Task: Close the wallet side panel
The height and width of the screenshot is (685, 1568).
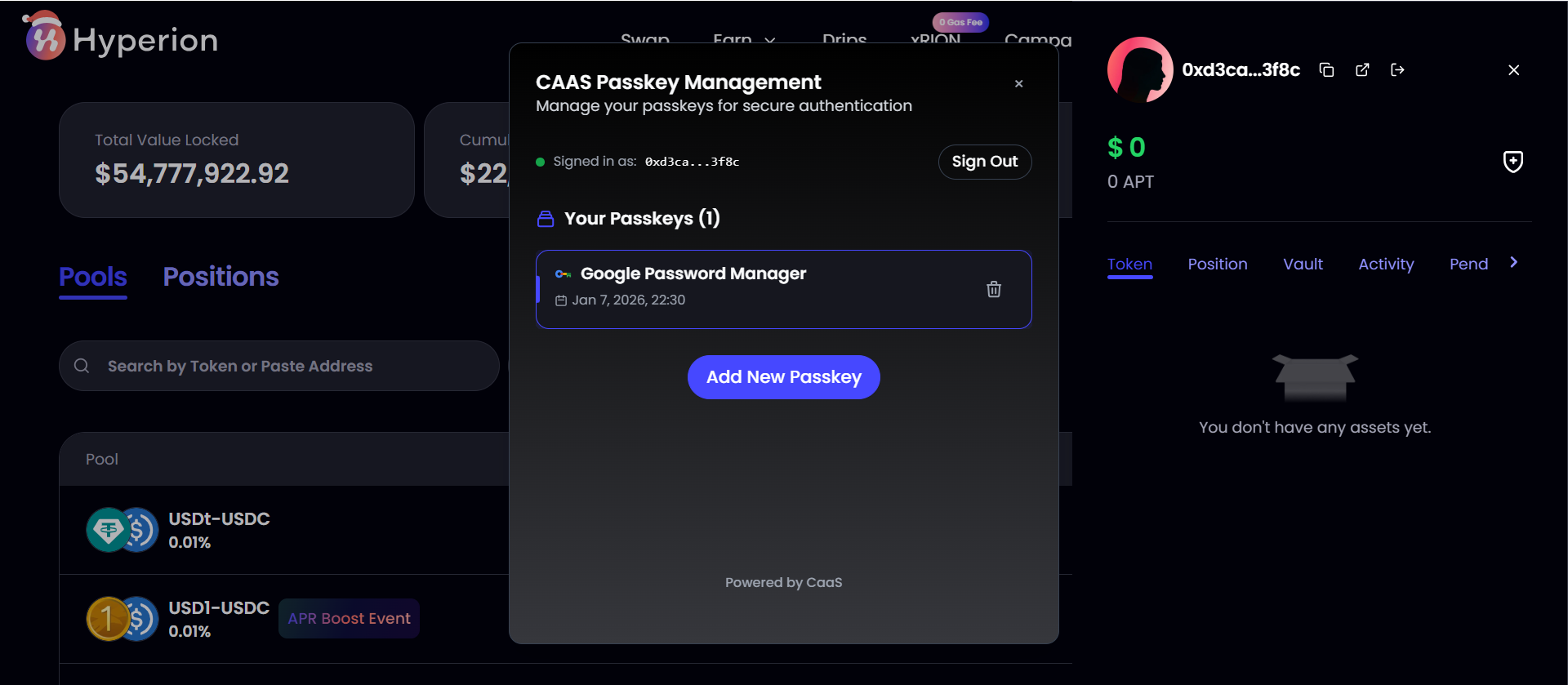Action: (x=1513, y=70)
